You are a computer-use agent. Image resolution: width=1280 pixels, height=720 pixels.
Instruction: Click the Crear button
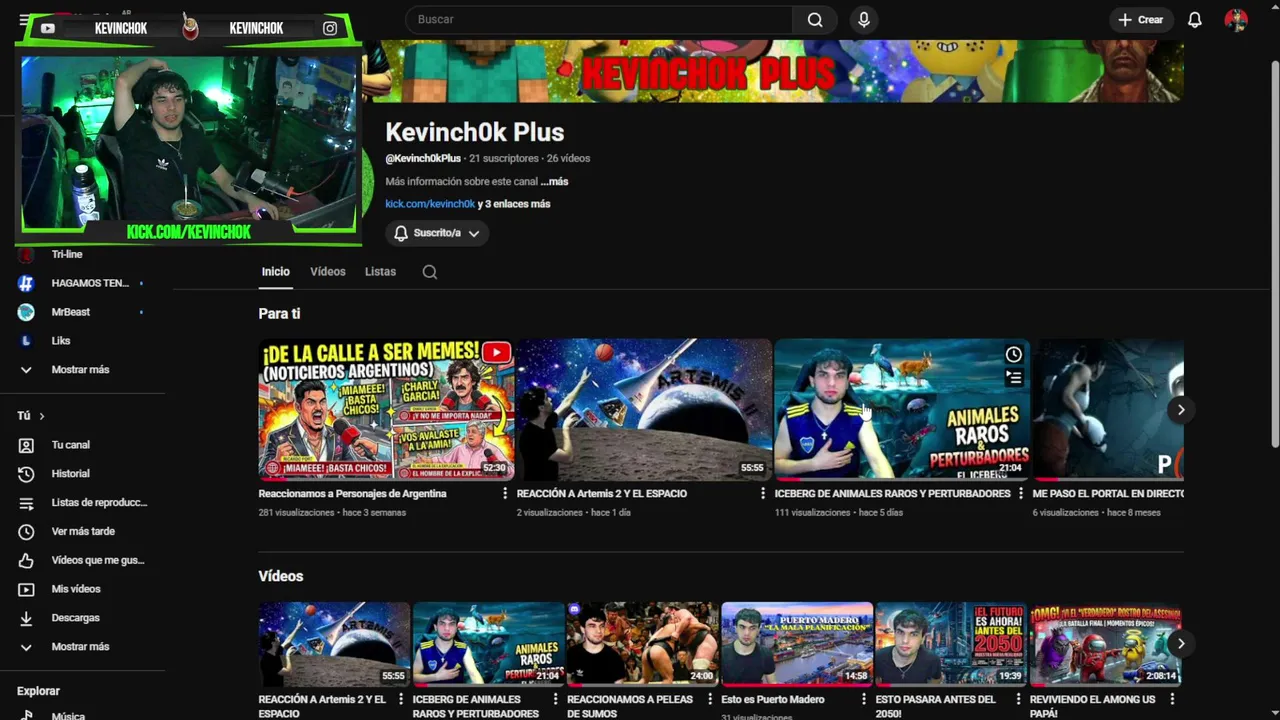point(1141,20)
